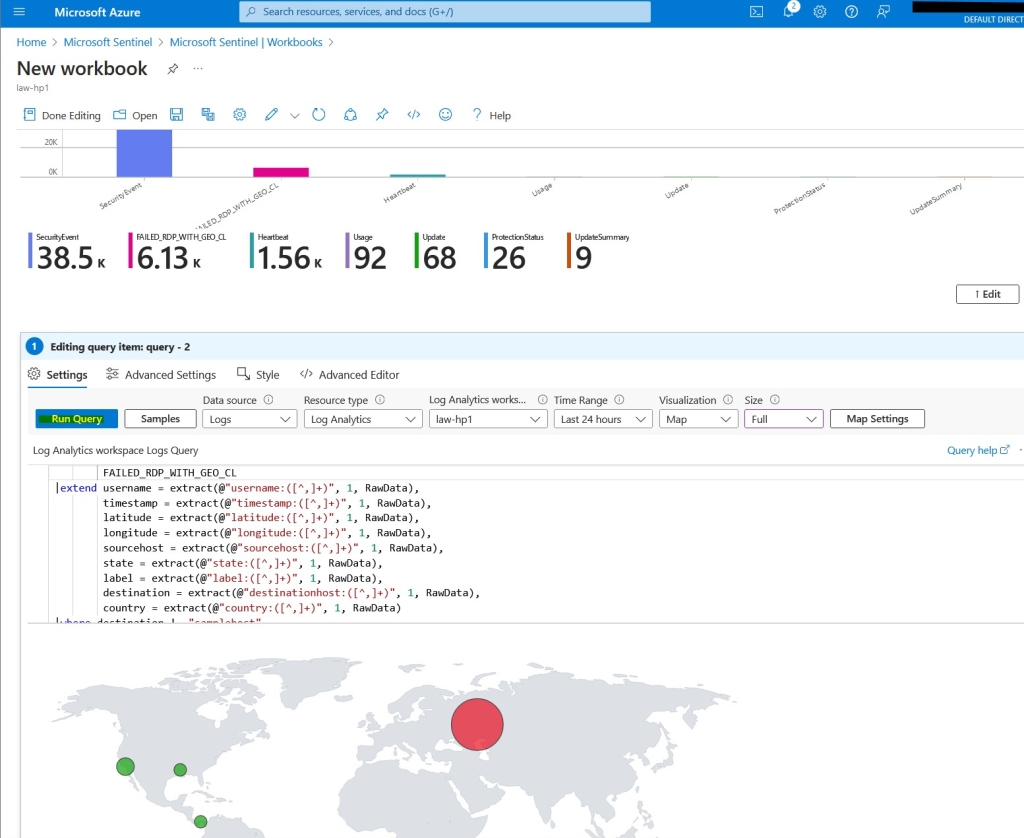Click the feedback smiley icon

point(446,115)
